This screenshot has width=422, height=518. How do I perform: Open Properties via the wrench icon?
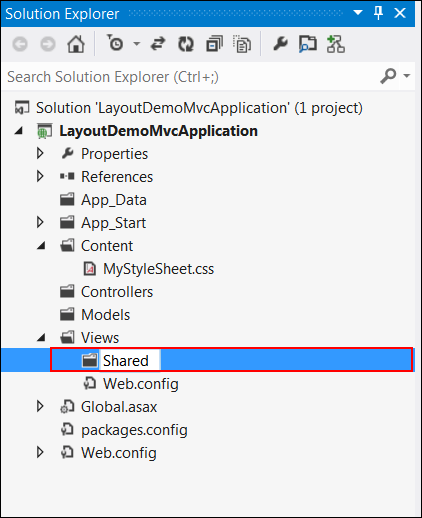tap(280, 44)
